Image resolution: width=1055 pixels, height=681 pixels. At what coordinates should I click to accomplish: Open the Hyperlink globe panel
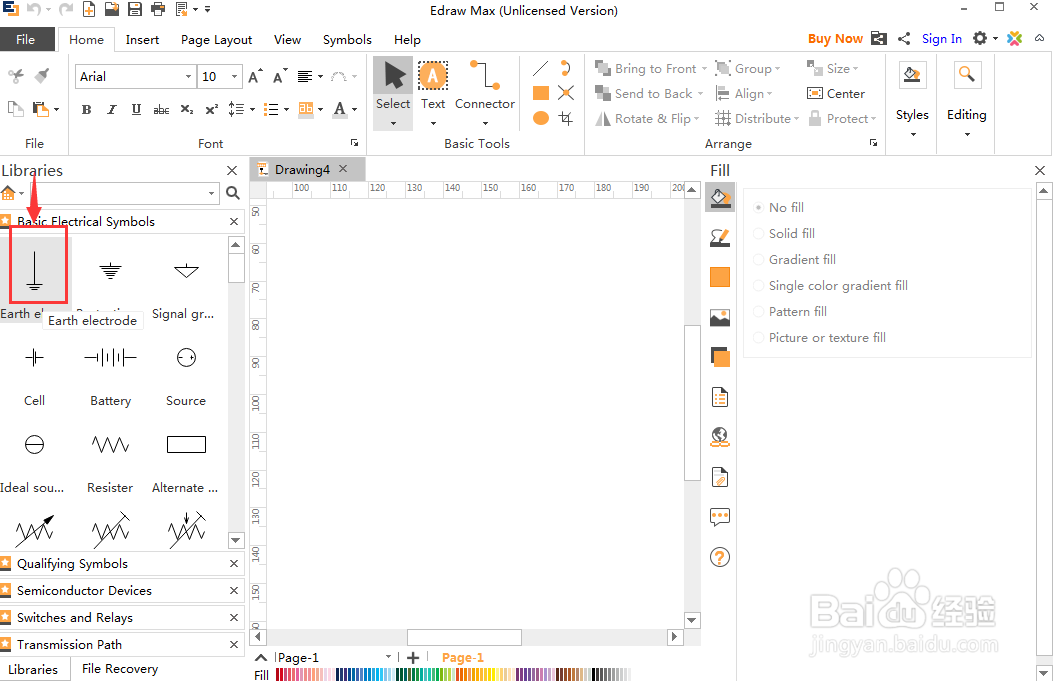pos(720,437)
